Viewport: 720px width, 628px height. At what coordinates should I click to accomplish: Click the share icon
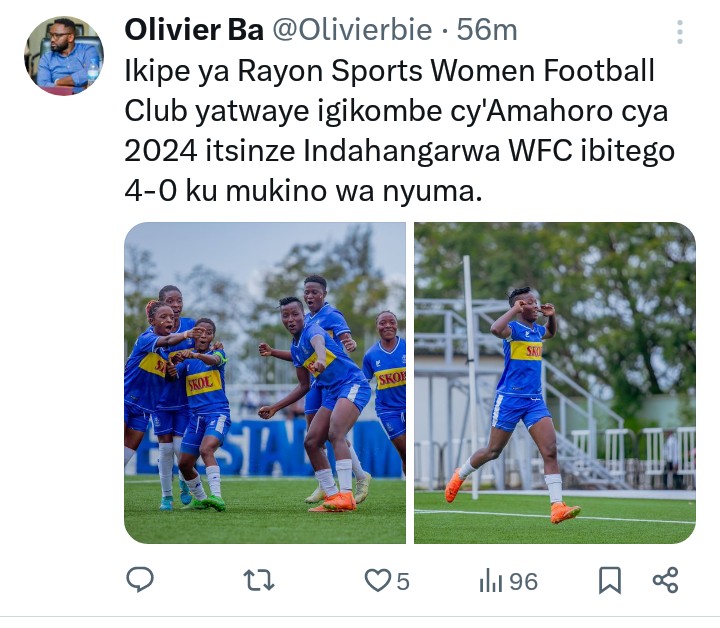[x=665, y=580]
